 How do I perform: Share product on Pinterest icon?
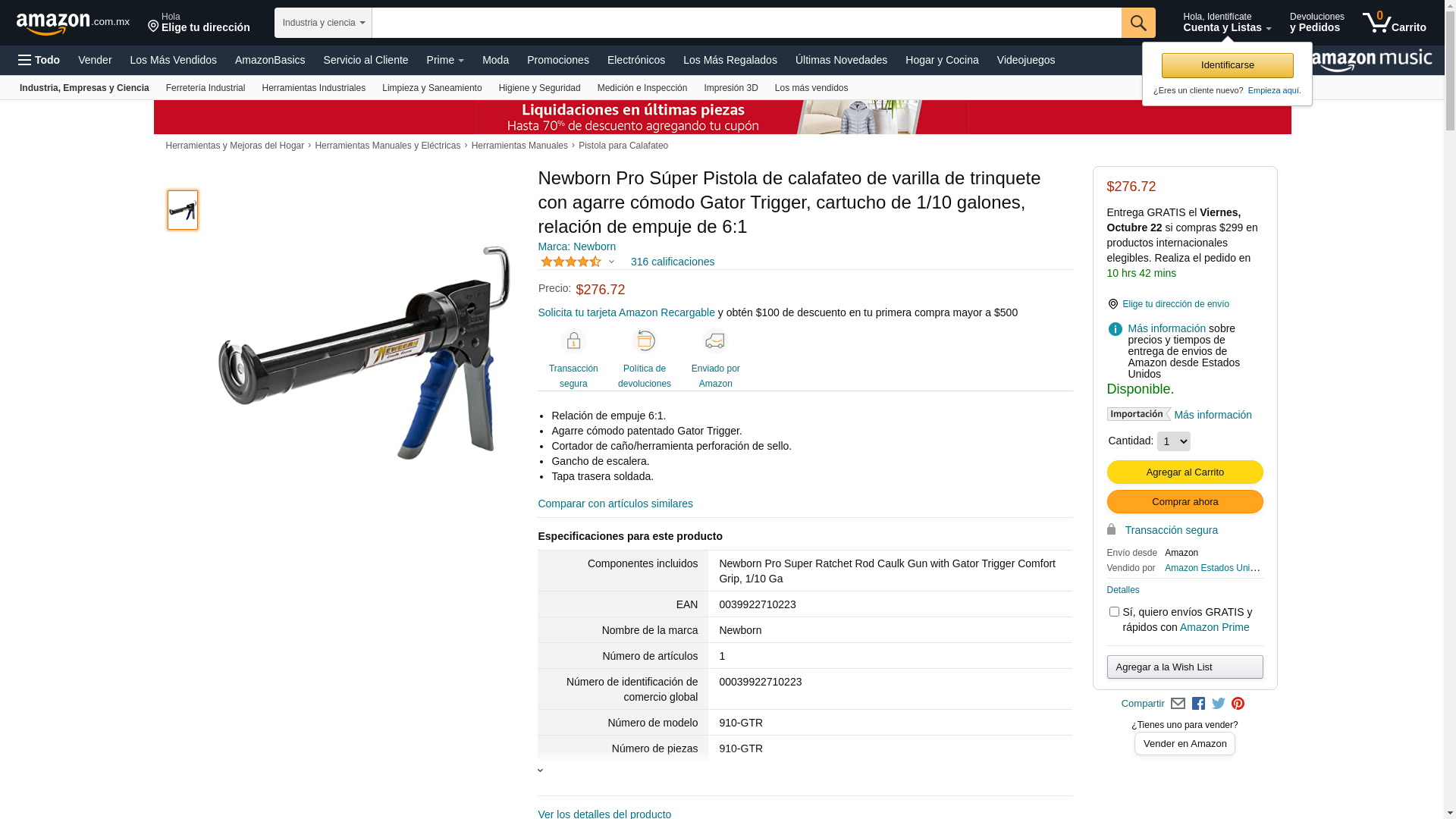pyautogui.click(x=1238, y=704)
